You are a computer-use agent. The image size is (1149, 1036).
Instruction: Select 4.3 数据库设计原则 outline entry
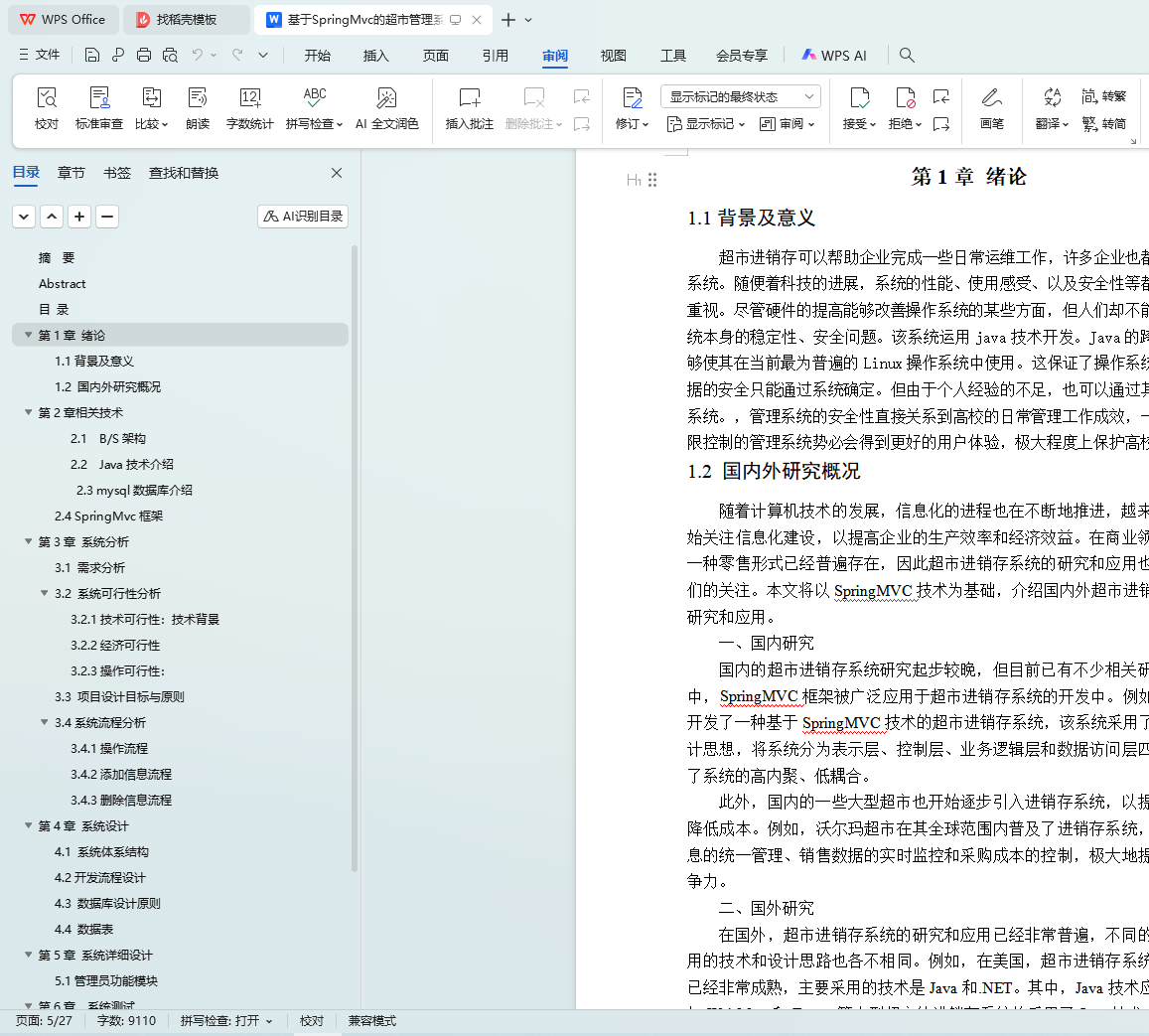(107, 903)
